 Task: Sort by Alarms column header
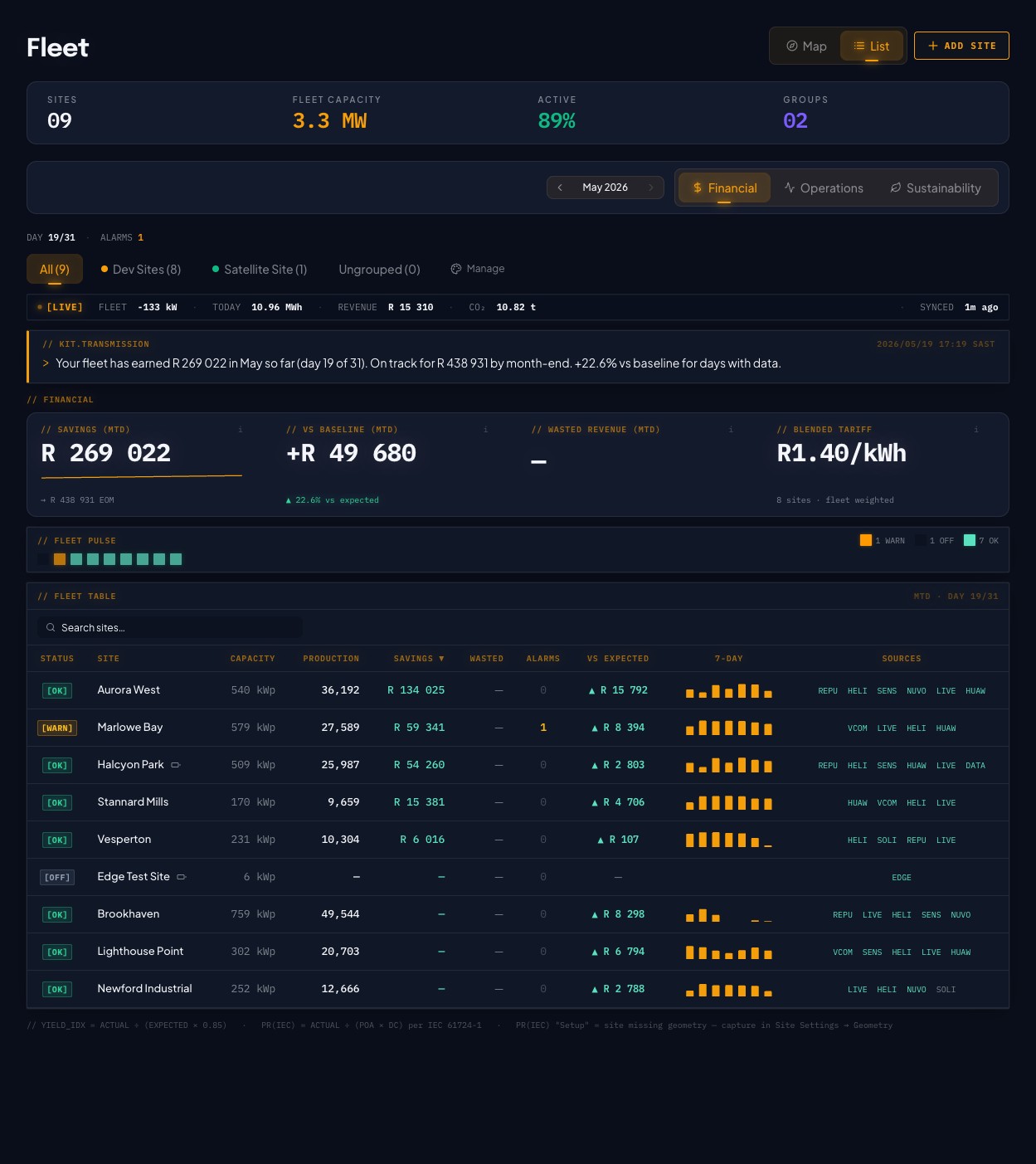click(x=543, y=659)
